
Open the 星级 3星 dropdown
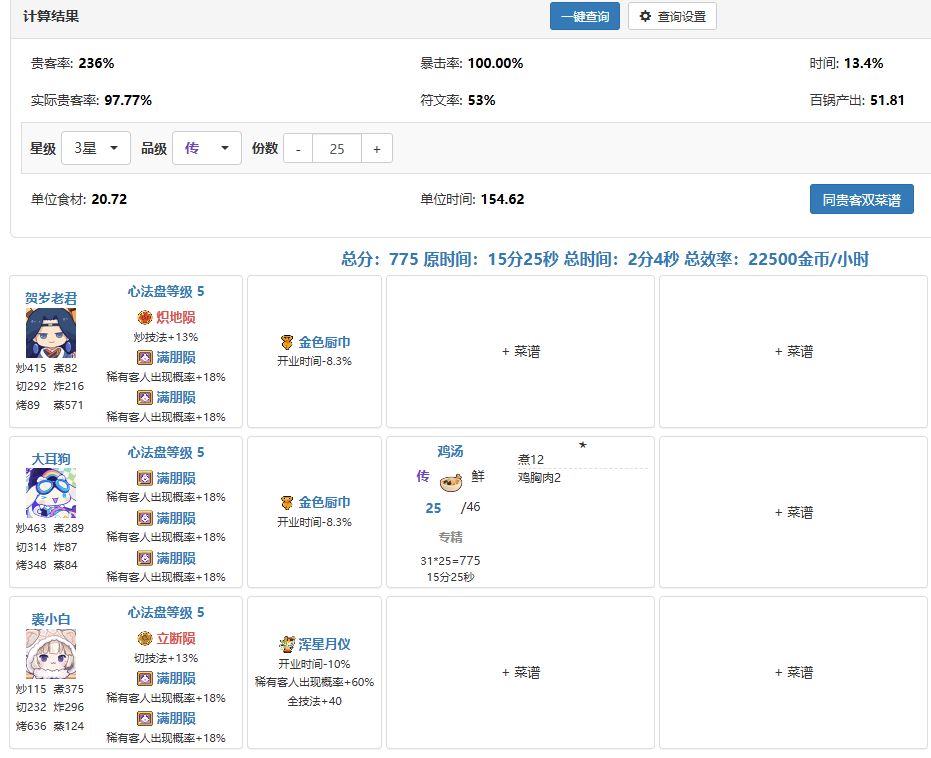pos(96,148)
